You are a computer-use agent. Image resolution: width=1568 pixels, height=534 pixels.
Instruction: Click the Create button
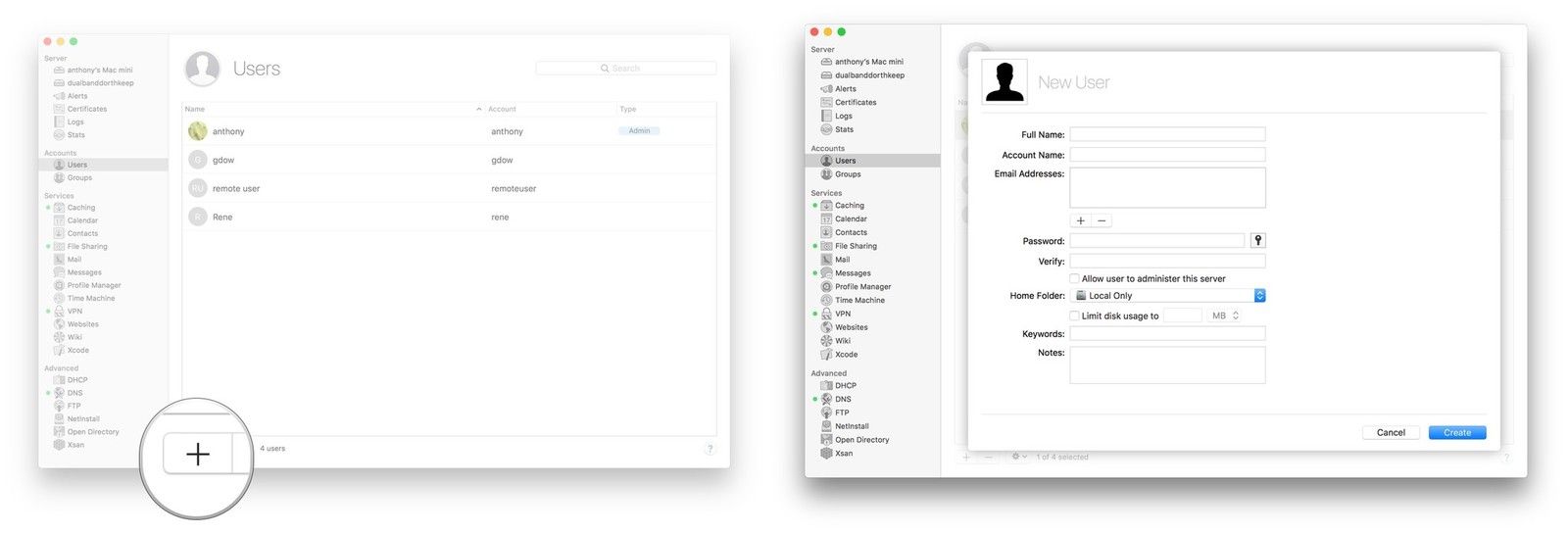(x=1456, y=432)
